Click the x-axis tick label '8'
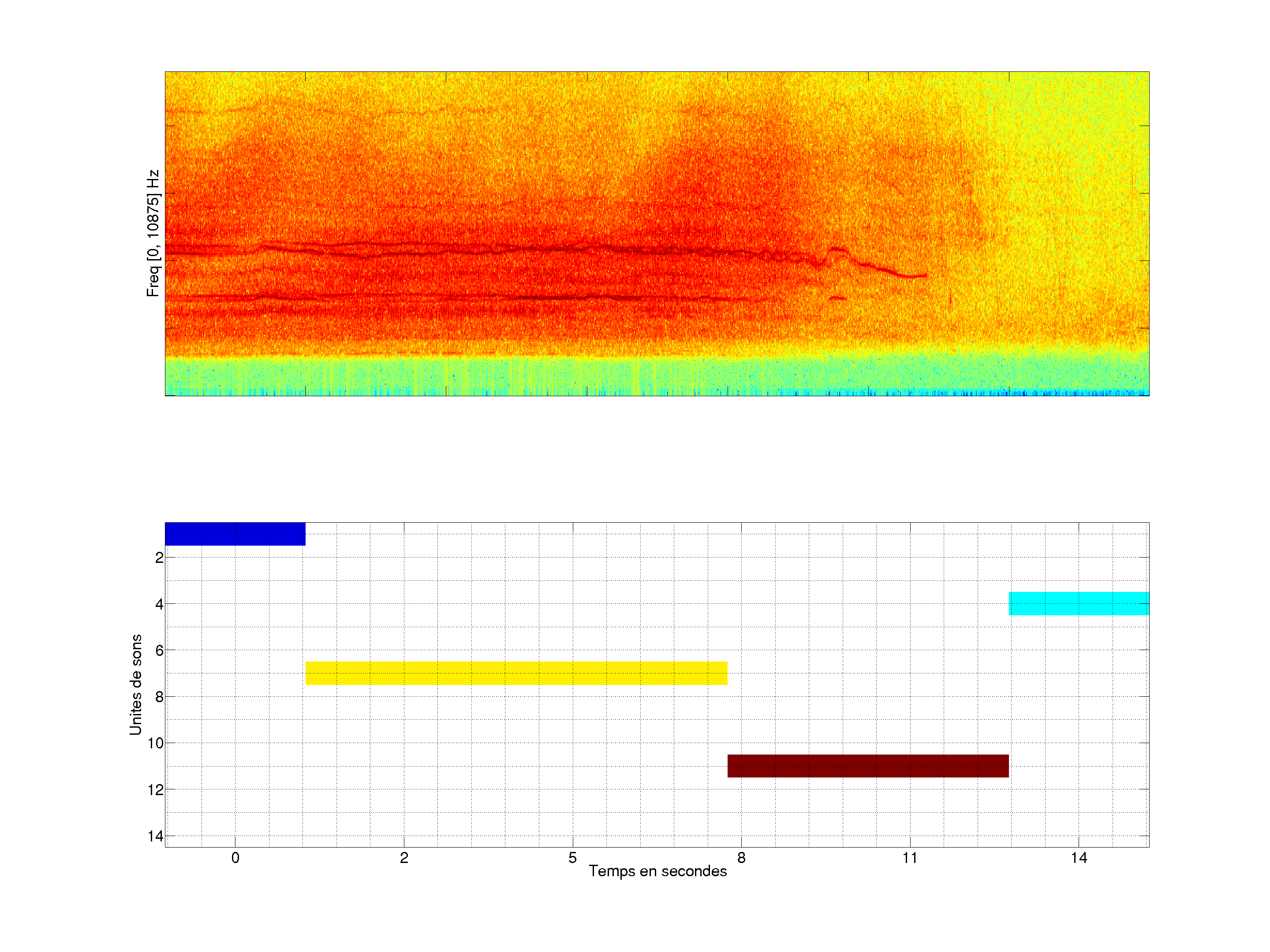 point(741,858)
